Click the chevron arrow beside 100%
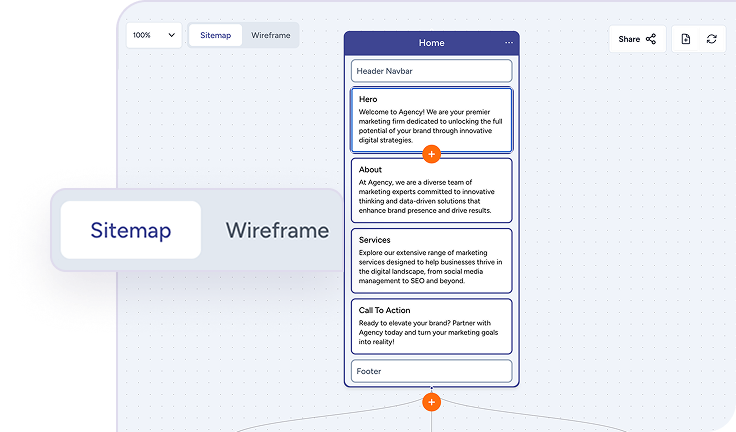 (171, 35)
